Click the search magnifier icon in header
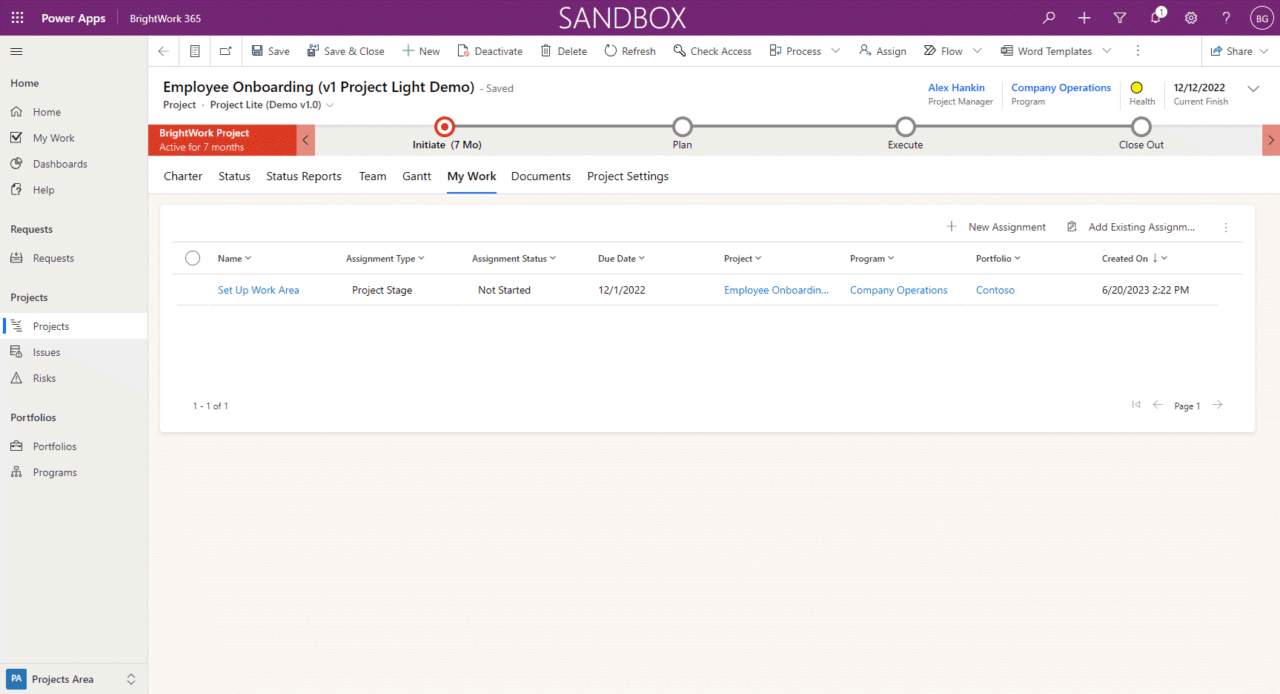Image resolution: width=1280 pixels, height=694 pixels. [1049, 18]
